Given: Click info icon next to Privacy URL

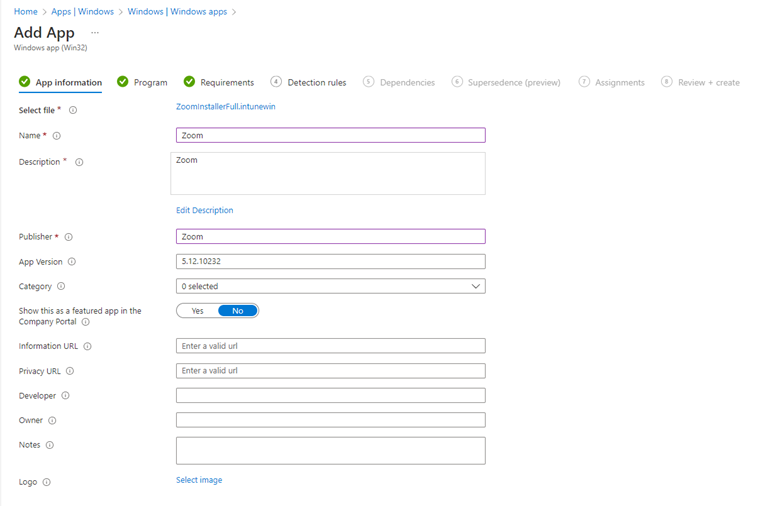Looking at the screenshot, I should tap(70, 371).
